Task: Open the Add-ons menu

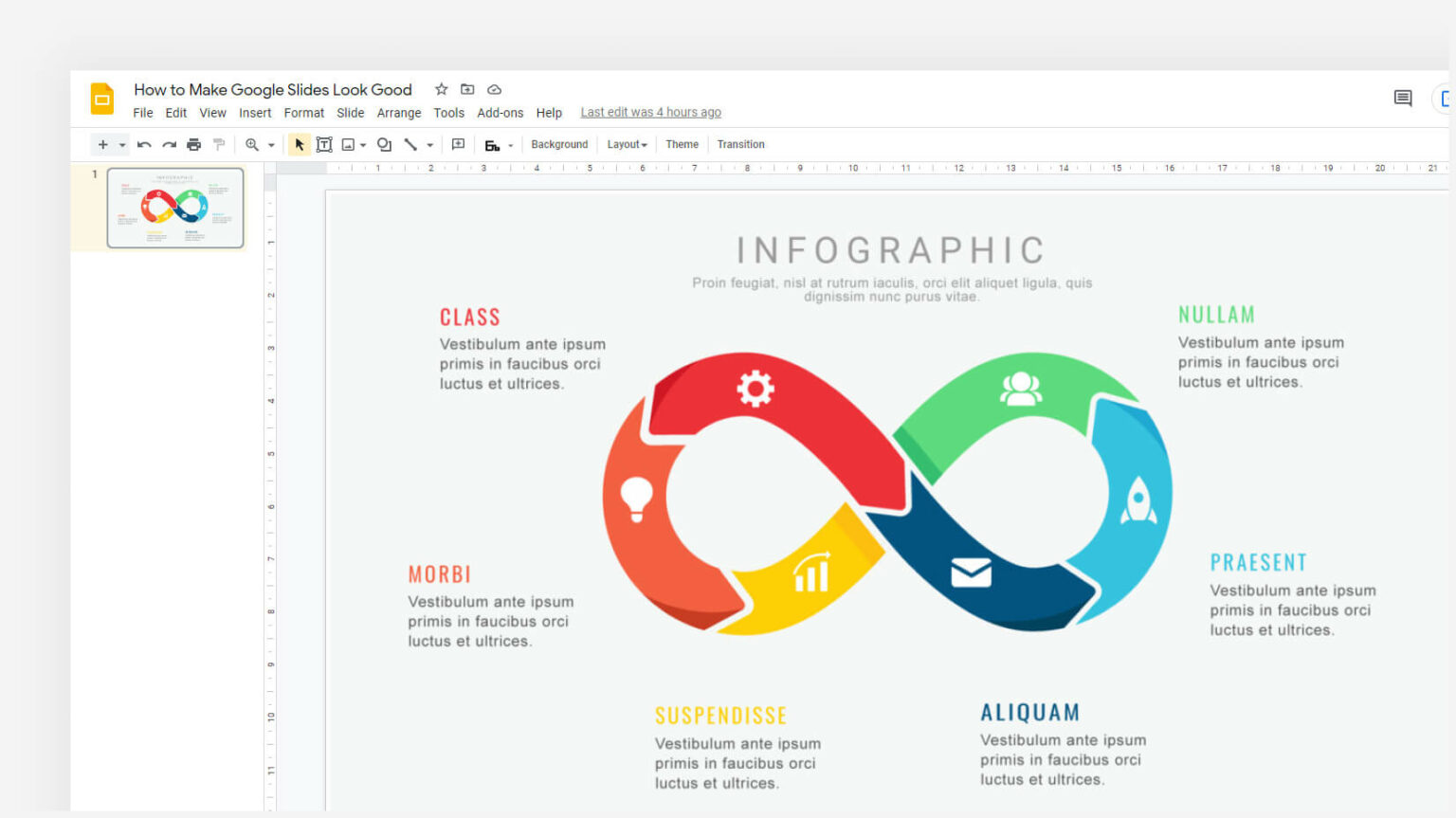Action: click(500, 112)
